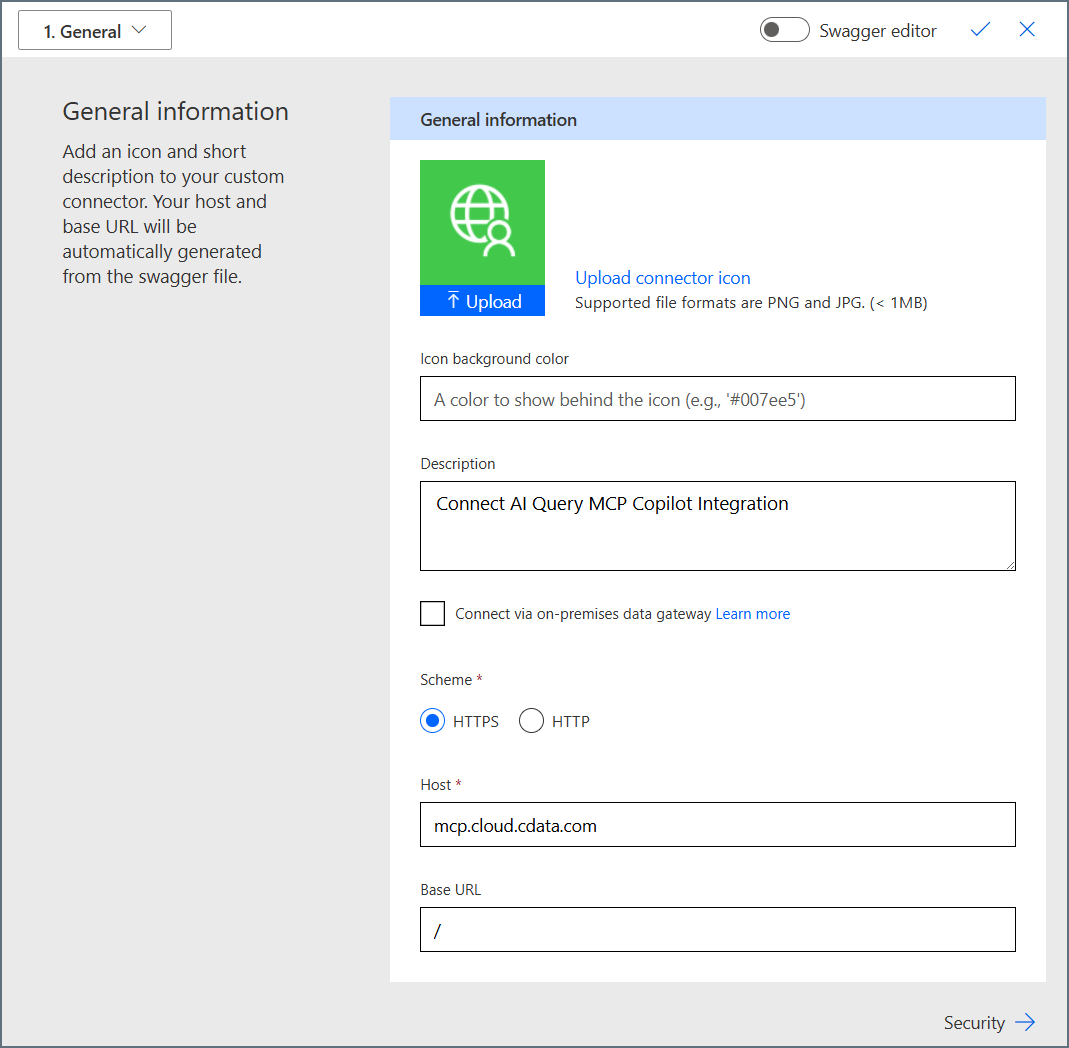The width and height of the screenshot is (1069, 1048).
Task: Select the HTTP scheme radio button
Action: coord(531,721)
